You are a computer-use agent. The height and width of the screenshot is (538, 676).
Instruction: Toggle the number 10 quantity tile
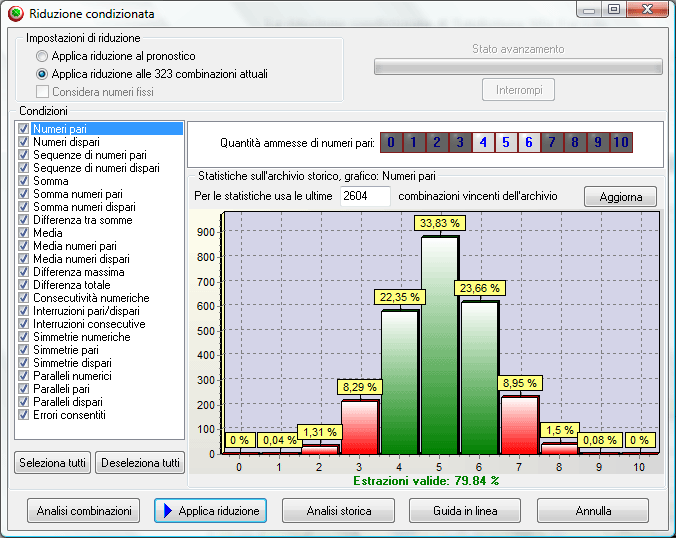pos(621,142)
